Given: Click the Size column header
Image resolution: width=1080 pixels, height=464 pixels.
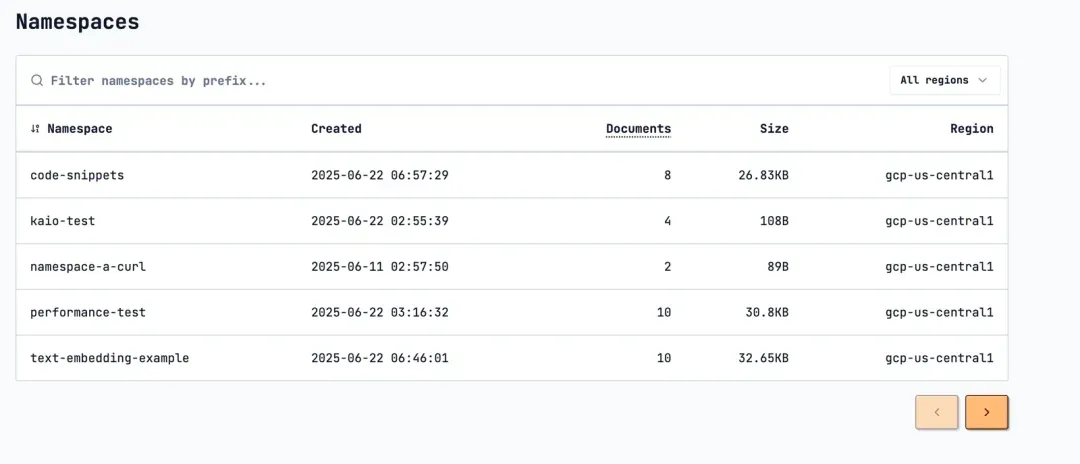Looking at the screenshot, I should 774,129.
